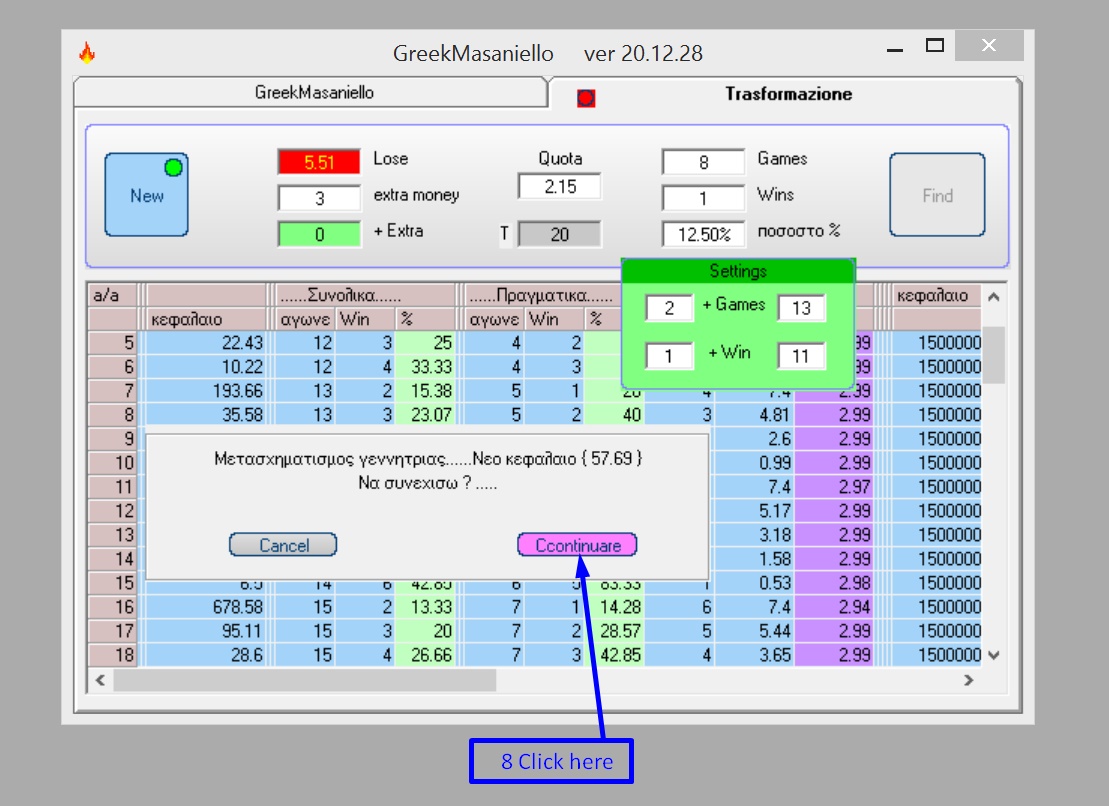The height and width of the screenshot is (806, 1109).
Task: Cancel the transformation dialog
Action: [283, 545]
